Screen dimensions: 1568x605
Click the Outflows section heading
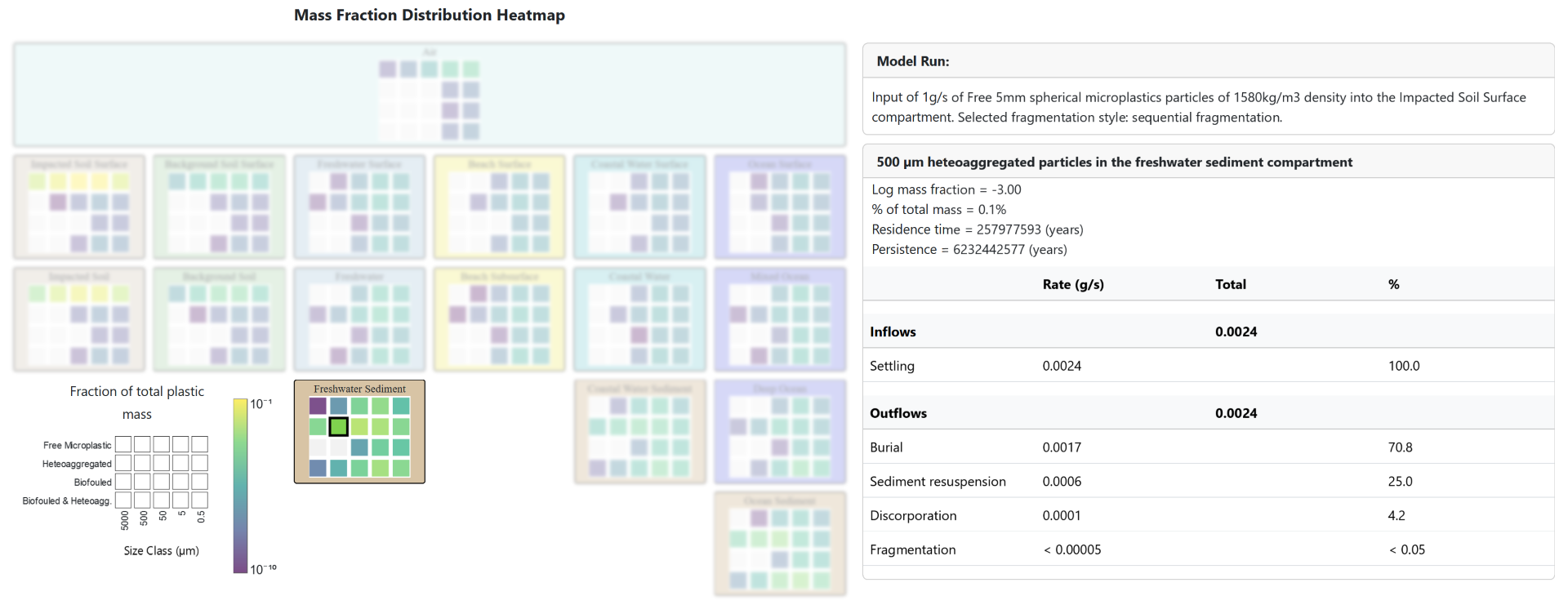coord(898,413)
